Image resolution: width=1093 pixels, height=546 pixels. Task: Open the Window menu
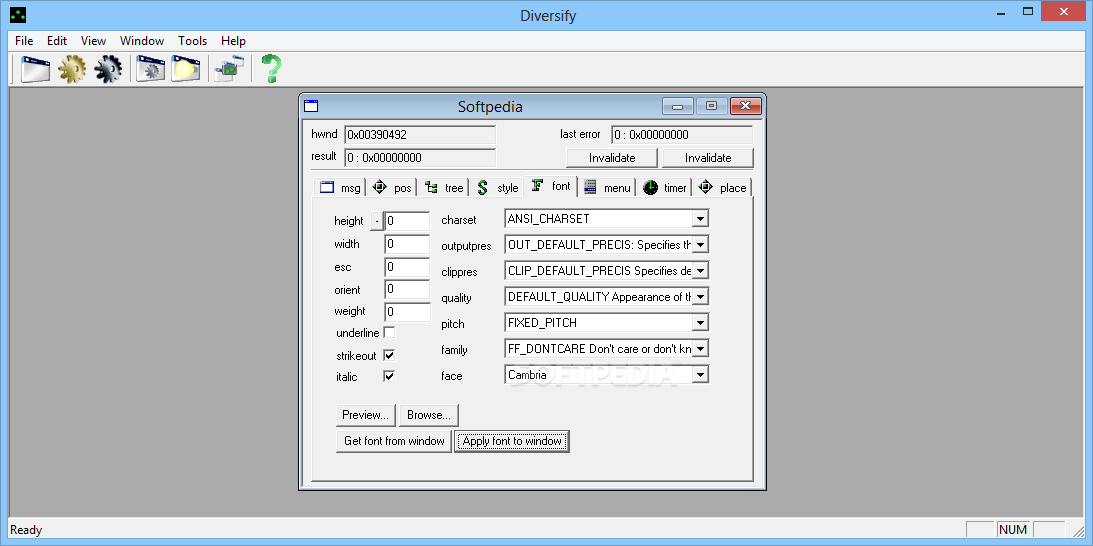coord(142,40)
